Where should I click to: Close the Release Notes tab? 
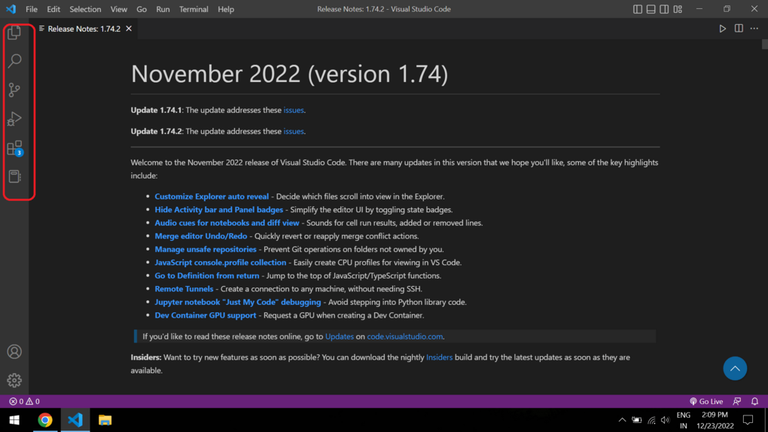click(129, 29)
